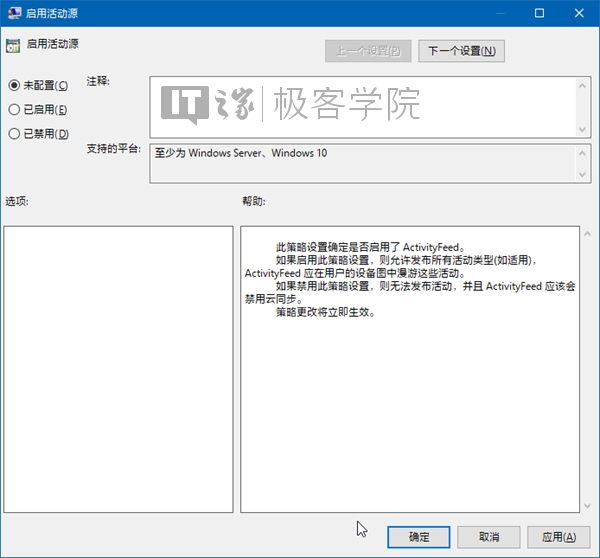Click the 取消 button
Viewport: 600px width, 558px height.
(489, 537)
